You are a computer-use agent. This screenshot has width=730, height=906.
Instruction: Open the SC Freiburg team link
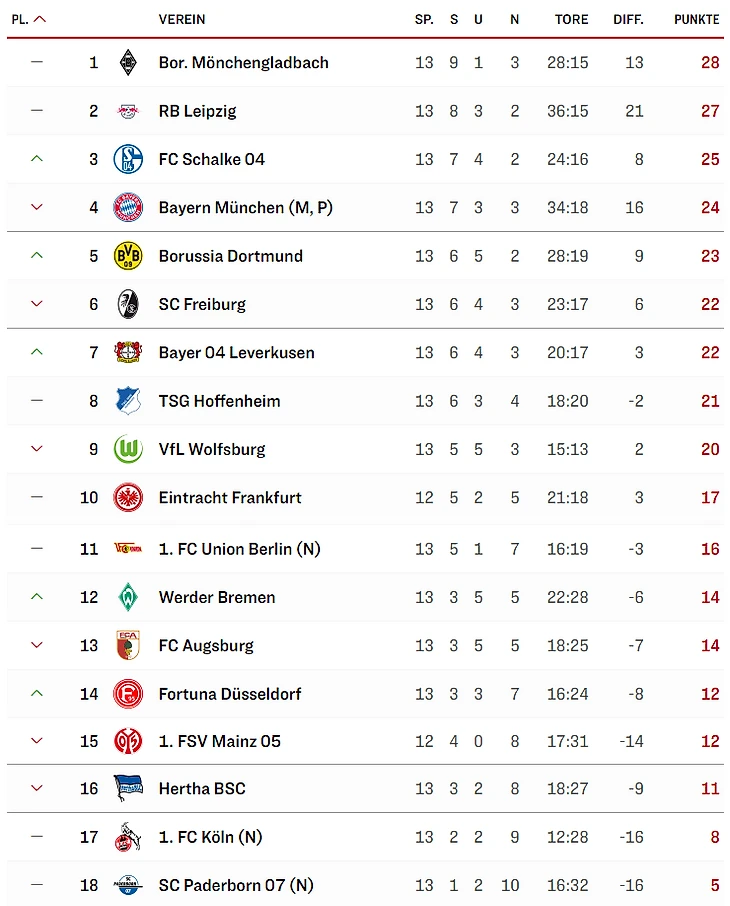pyautogui.click(x=202, y=304)
